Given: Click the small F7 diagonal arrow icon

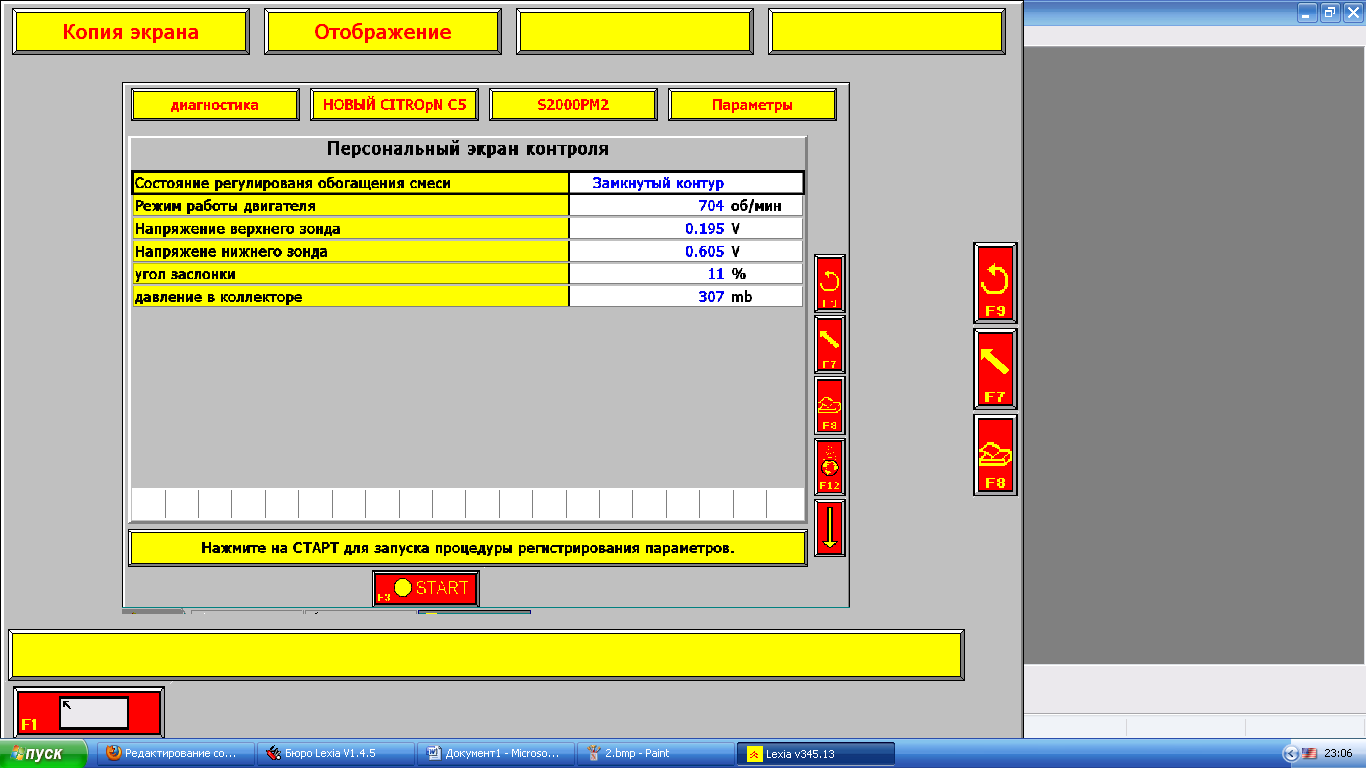Looking at the screenshot, I should pyautogui.click(x=830, y=345).
